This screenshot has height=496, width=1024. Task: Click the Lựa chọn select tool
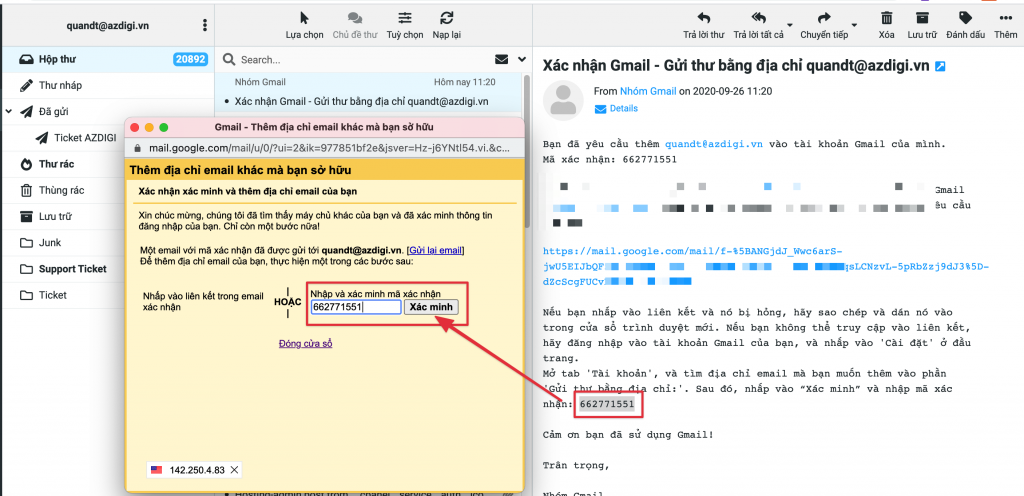(304, 25)
